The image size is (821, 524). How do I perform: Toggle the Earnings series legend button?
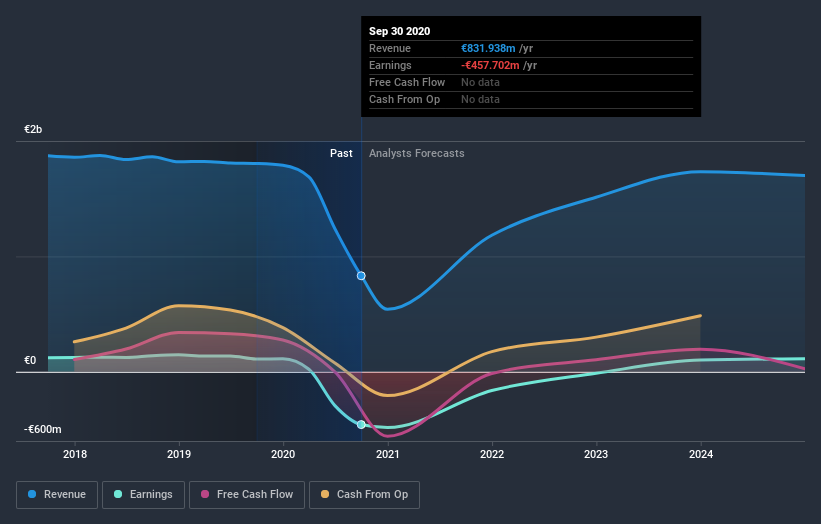point(143,495)
